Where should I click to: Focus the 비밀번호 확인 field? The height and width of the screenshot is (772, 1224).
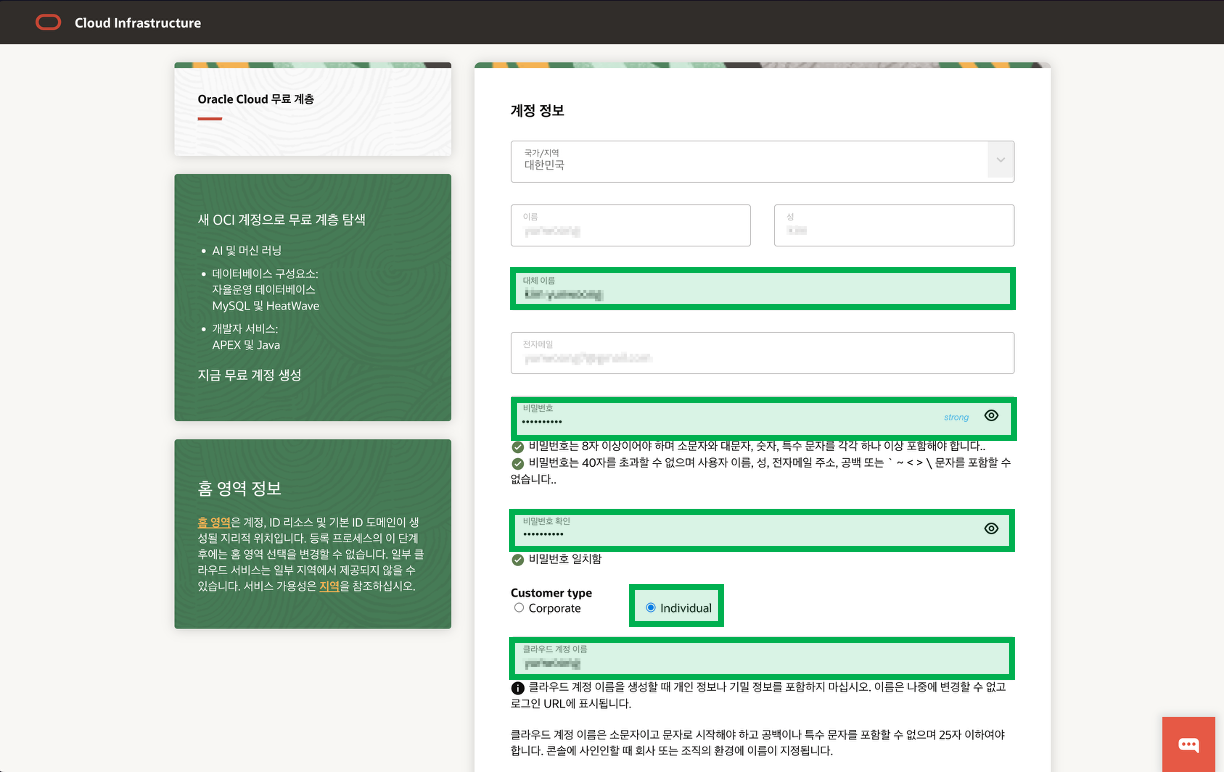[x=762, y=529]
